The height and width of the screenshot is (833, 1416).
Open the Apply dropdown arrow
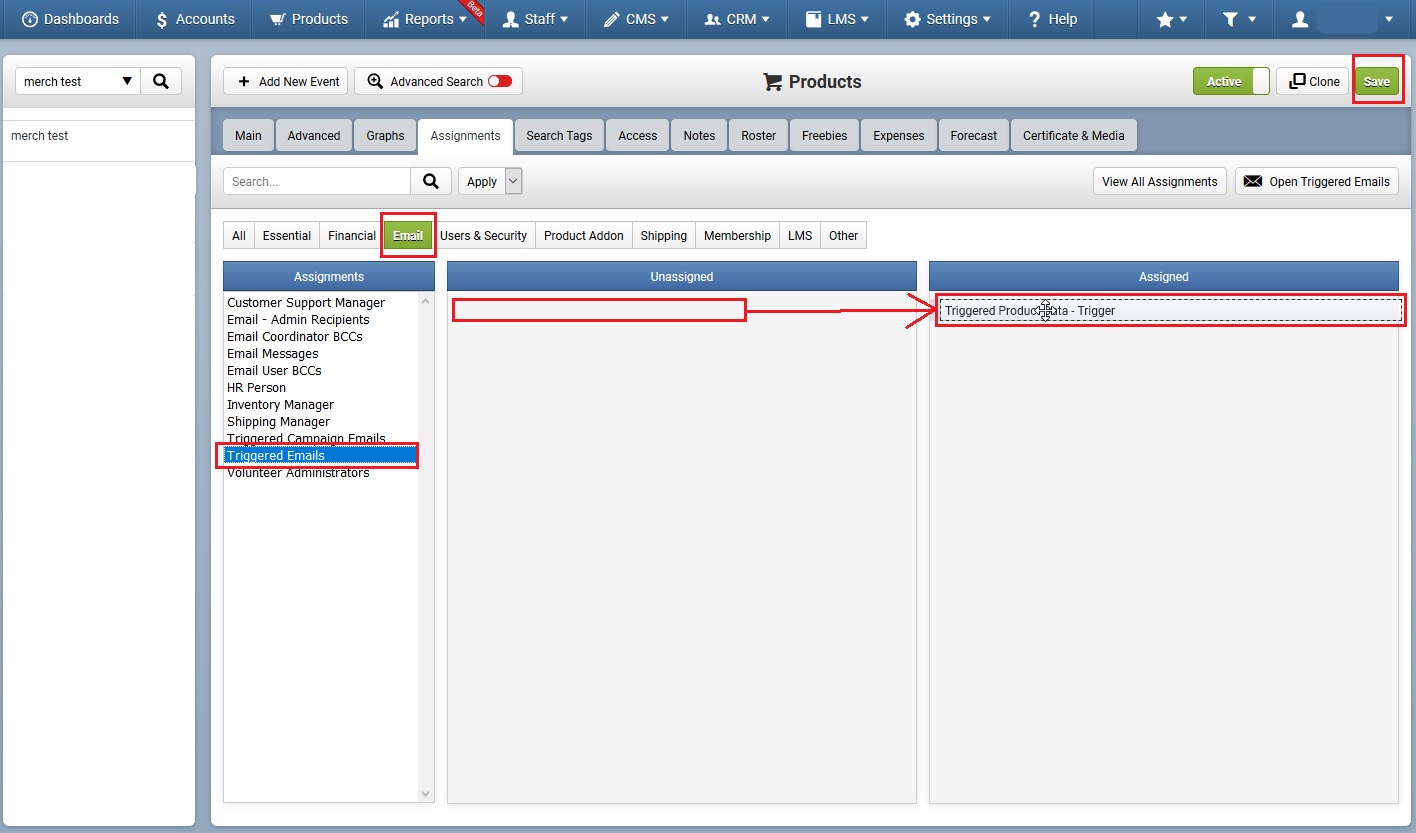pos(513,181)
